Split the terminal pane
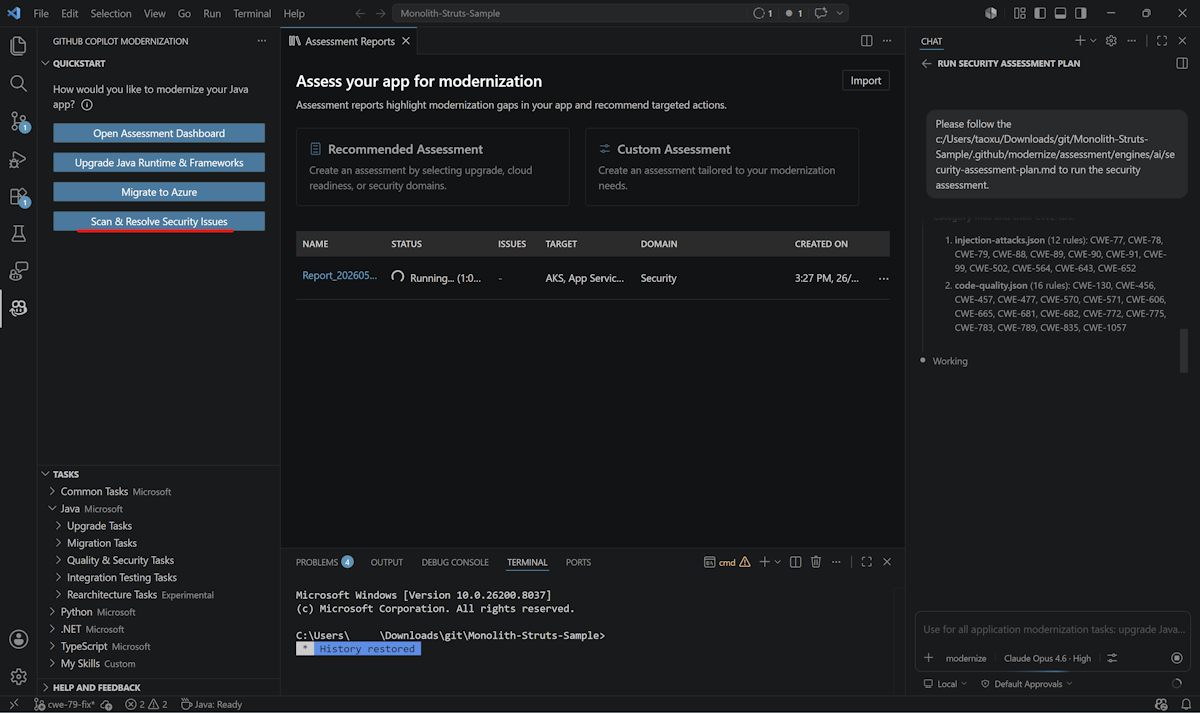Viewport: 1200px width, 713px height. [796, 562]
